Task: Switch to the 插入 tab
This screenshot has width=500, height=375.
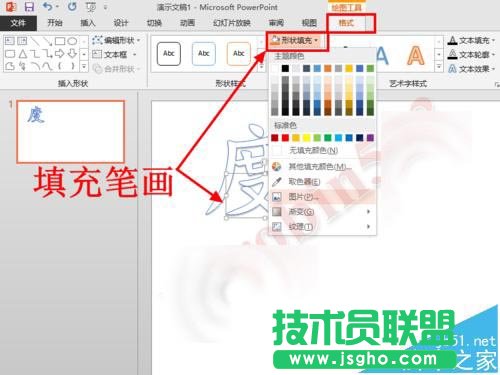Action: (88, 23)
